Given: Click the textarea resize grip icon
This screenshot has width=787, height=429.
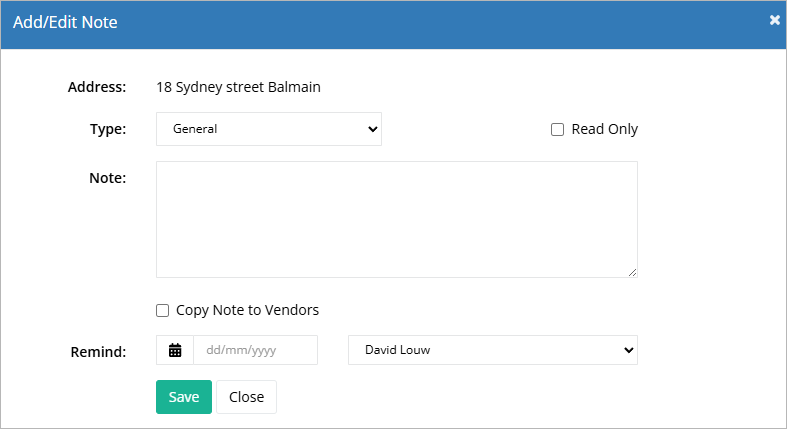Looking at the screenshot, I should click(x=632, y=272).
